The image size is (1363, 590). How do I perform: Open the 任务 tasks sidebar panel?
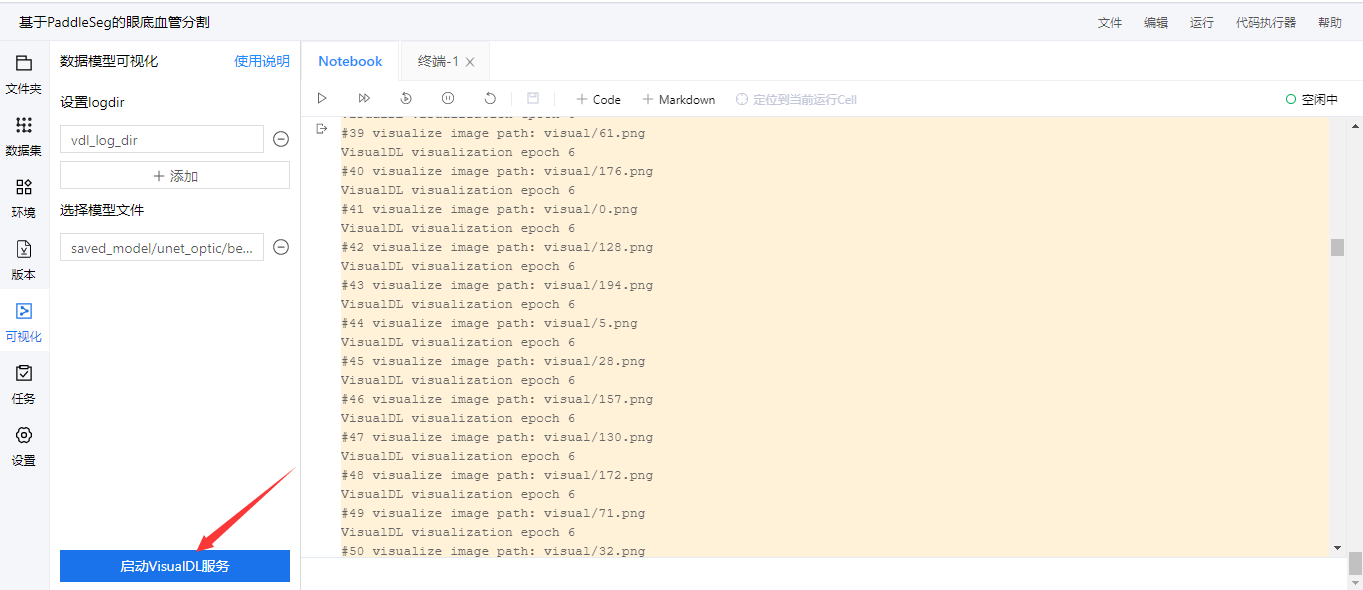[x=24, y=385]
